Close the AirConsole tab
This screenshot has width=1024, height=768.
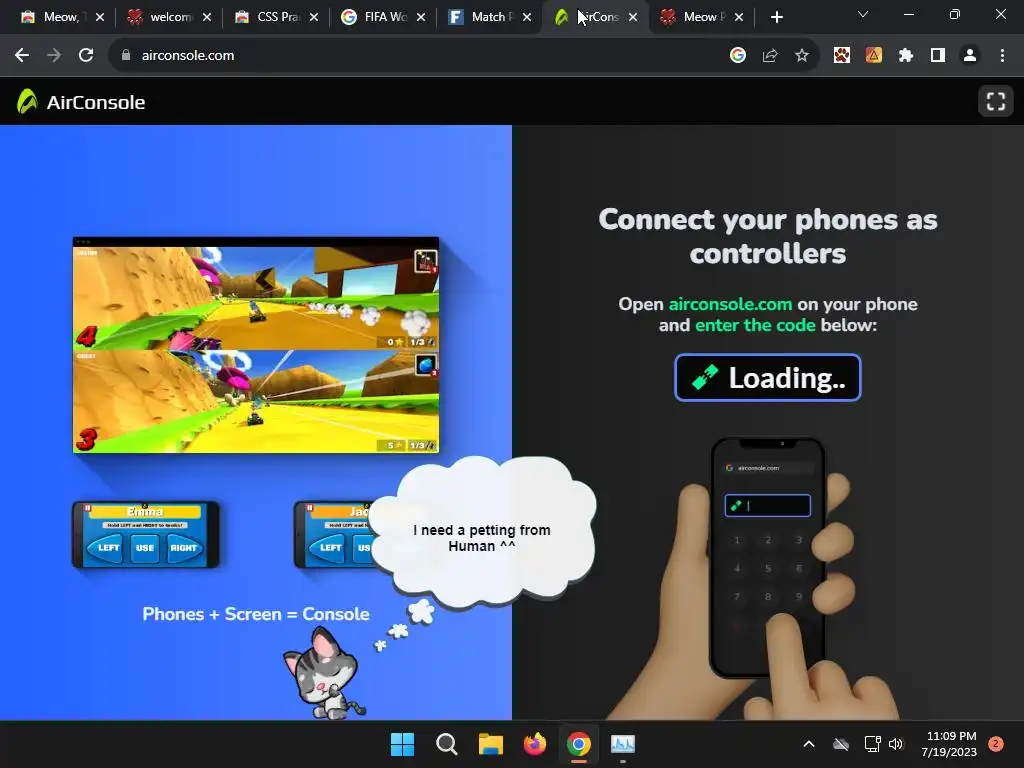point(633,18)
